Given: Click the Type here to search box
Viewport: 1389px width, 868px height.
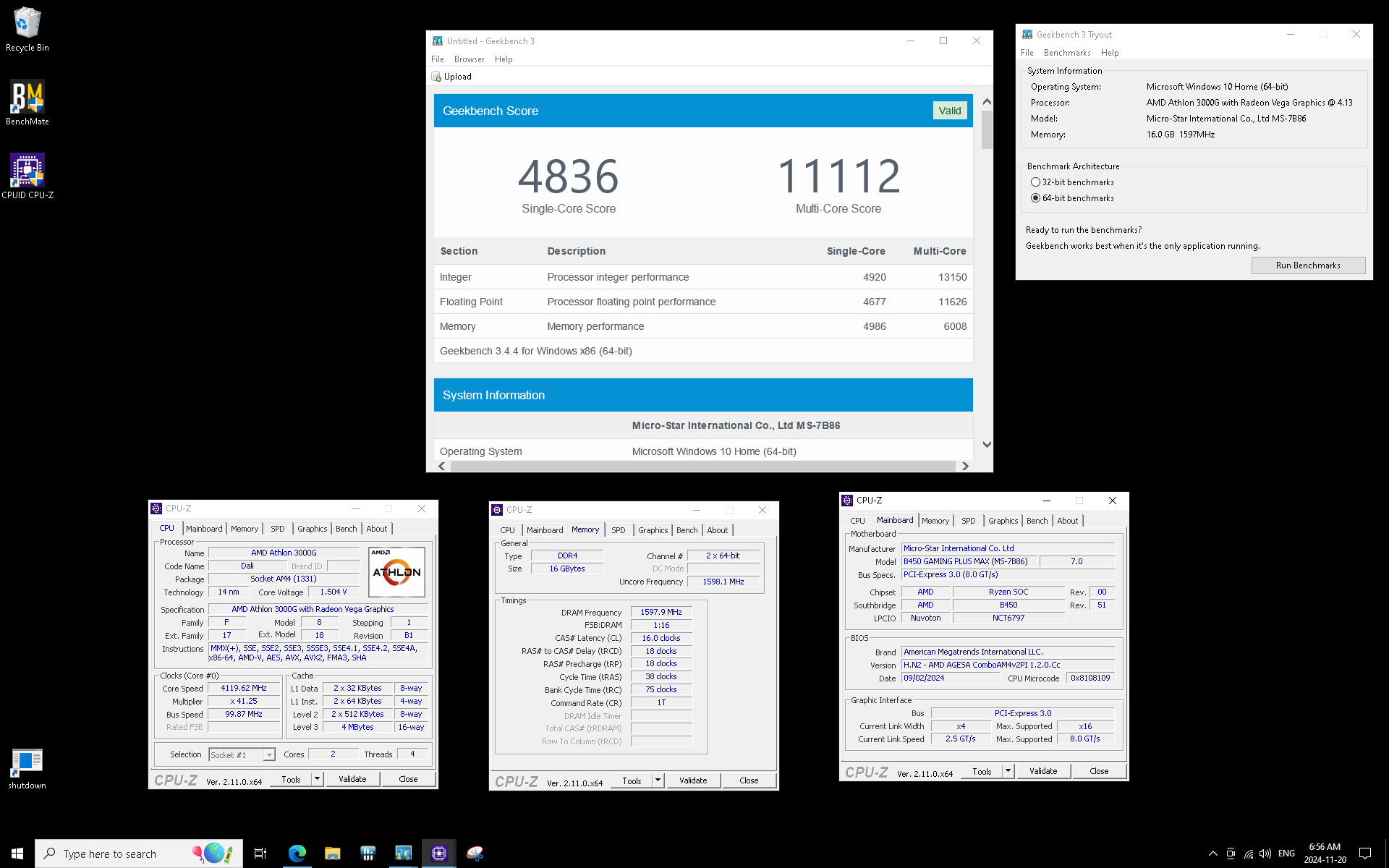Looking at the screenshot, I should coord(139,854).
